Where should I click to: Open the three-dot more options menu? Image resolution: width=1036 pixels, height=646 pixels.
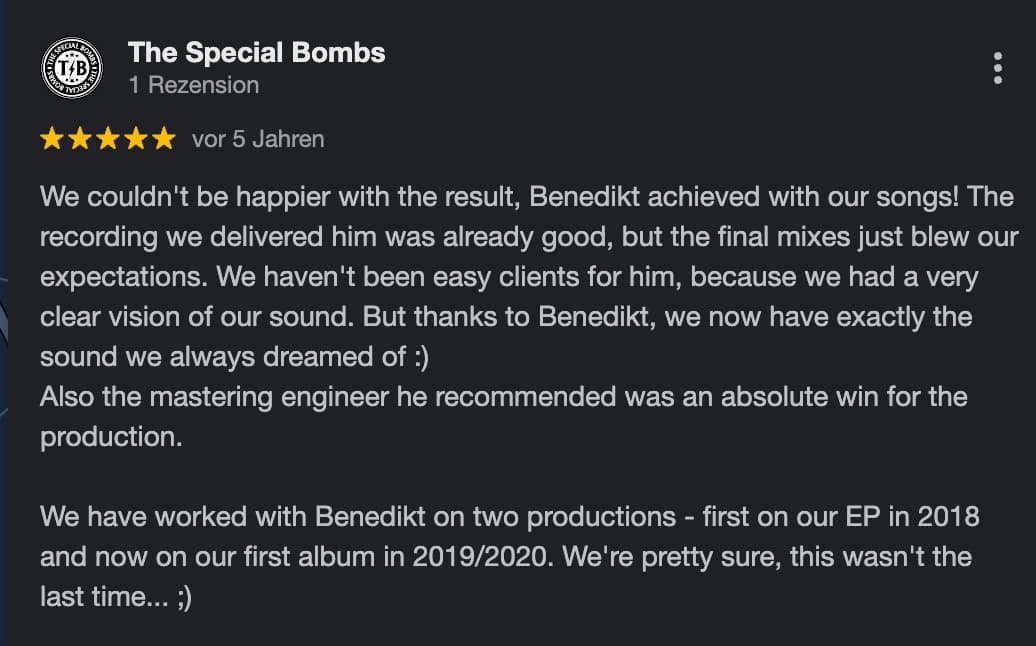coord(997,68)
